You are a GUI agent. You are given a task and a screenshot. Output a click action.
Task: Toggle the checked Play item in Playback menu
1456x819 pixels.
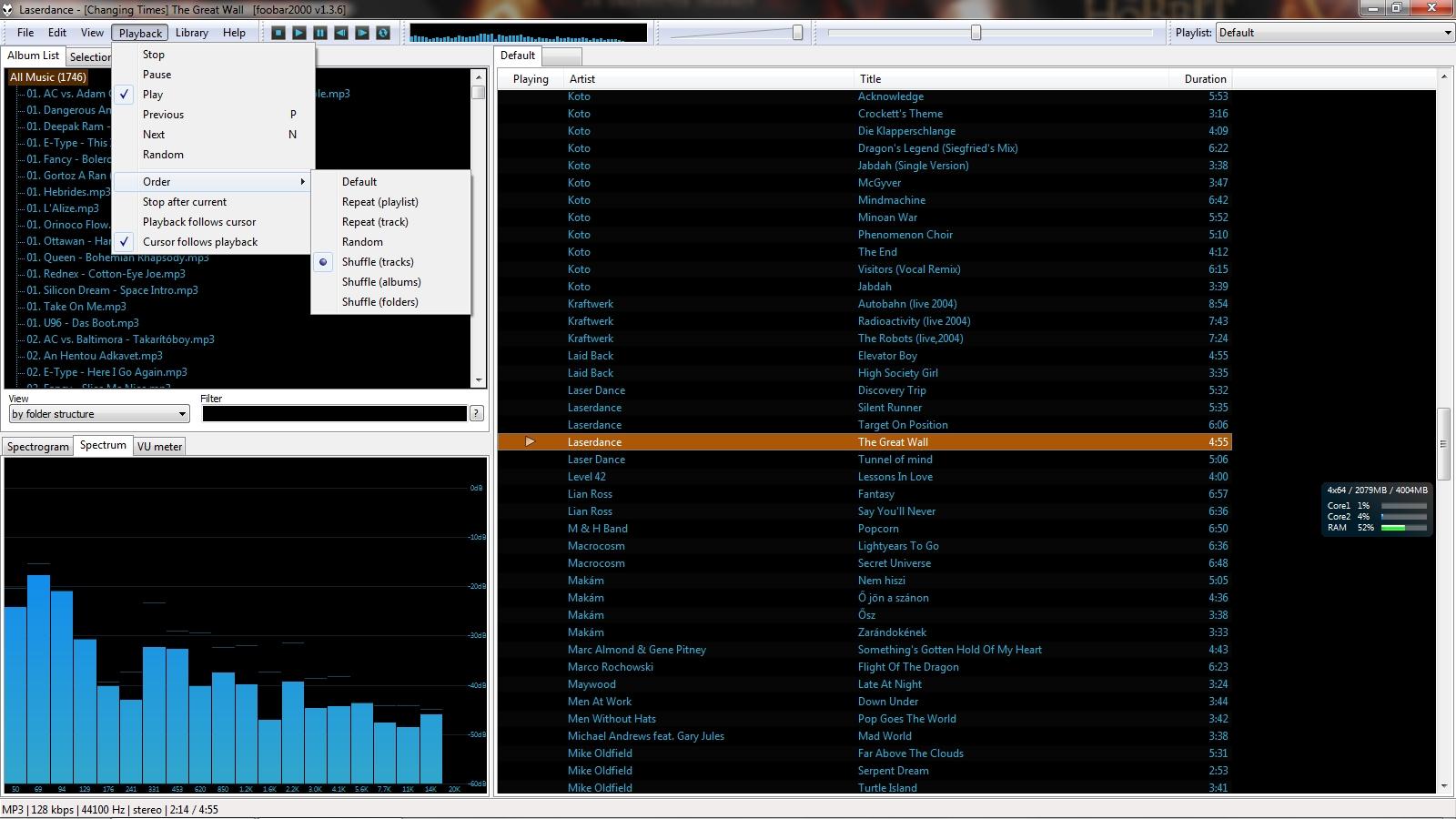point(214,95)
